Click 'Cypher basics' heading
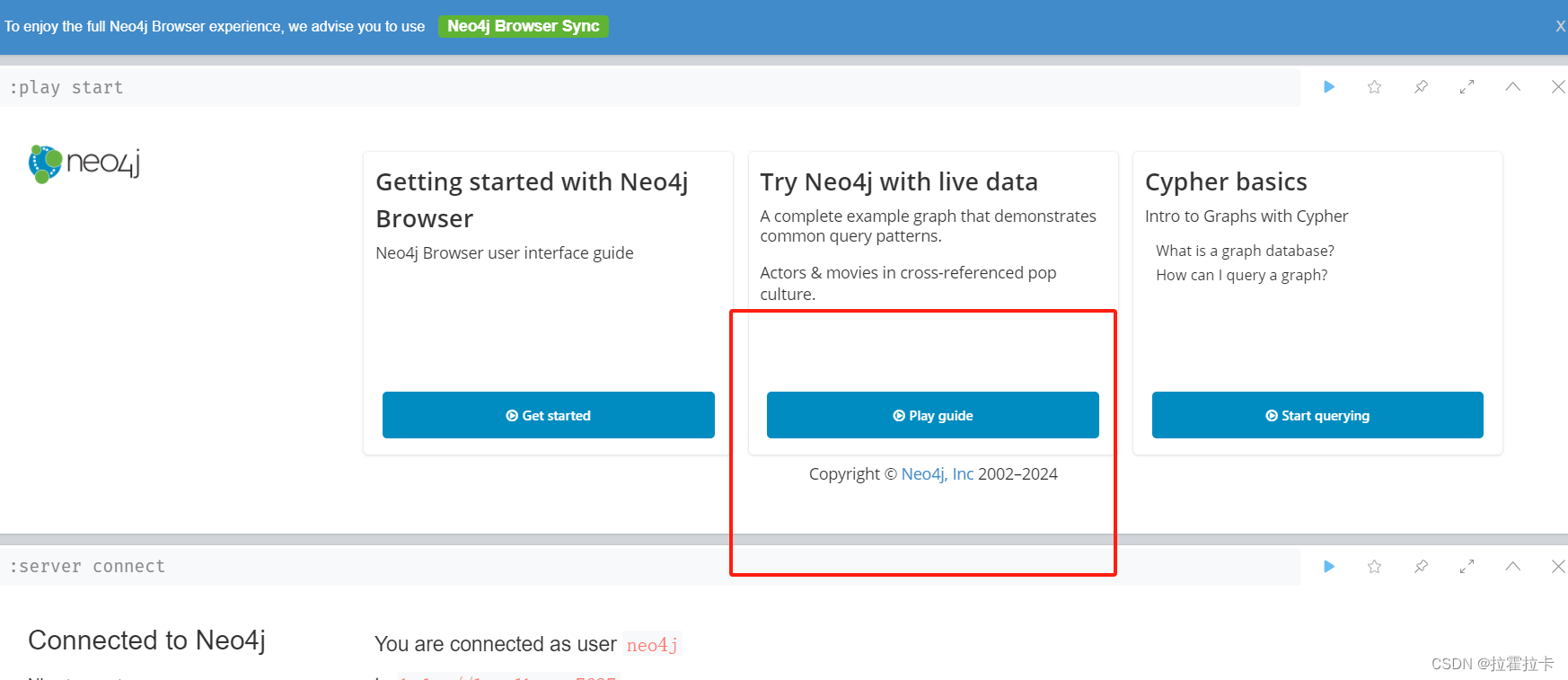Image resolution: width=1568 pixels, height=680 pixels. pos(1226,182)
